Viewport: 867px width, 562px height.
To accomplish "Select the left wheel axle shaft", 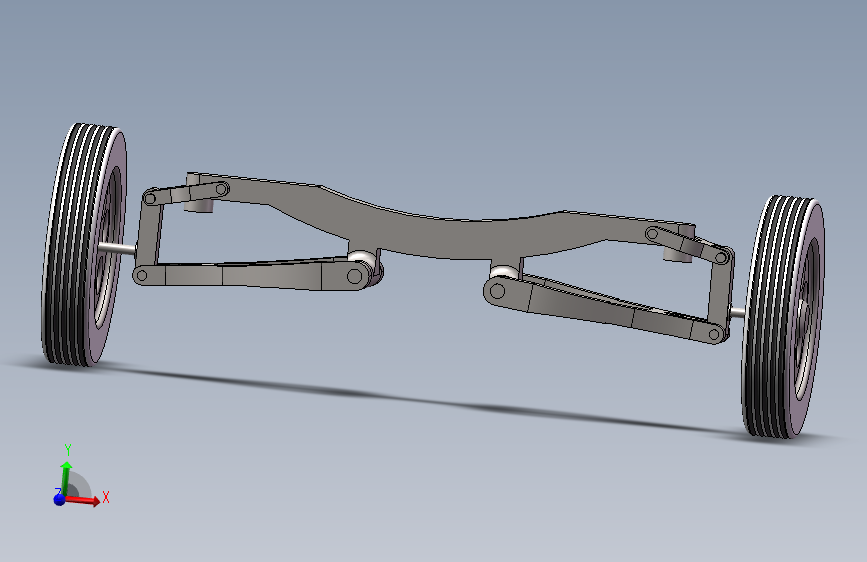I will coord(118,248).
